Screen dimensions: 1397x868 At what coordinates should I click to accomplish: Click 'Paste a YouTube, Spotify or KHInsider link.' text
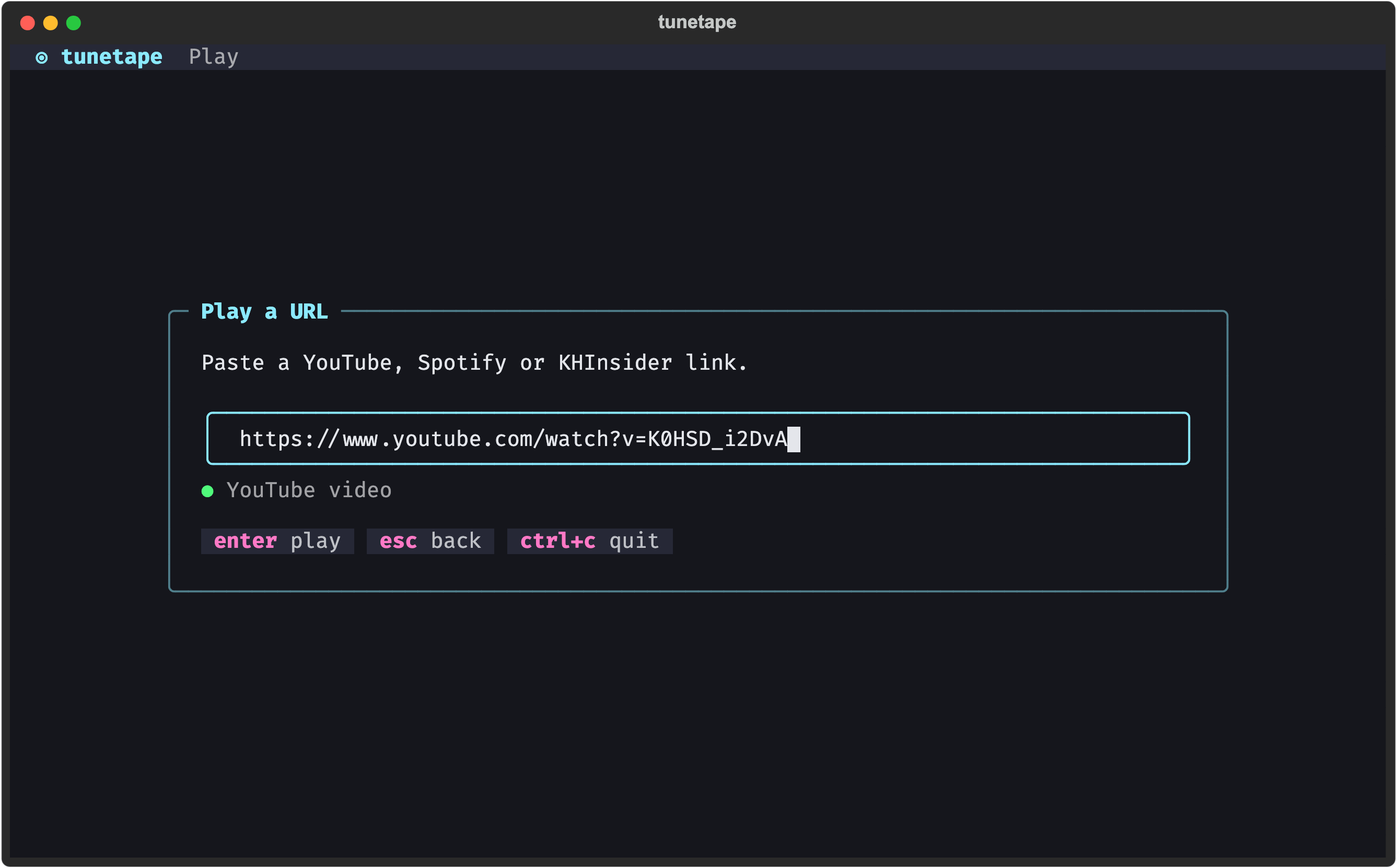click(x=474, y=363)
